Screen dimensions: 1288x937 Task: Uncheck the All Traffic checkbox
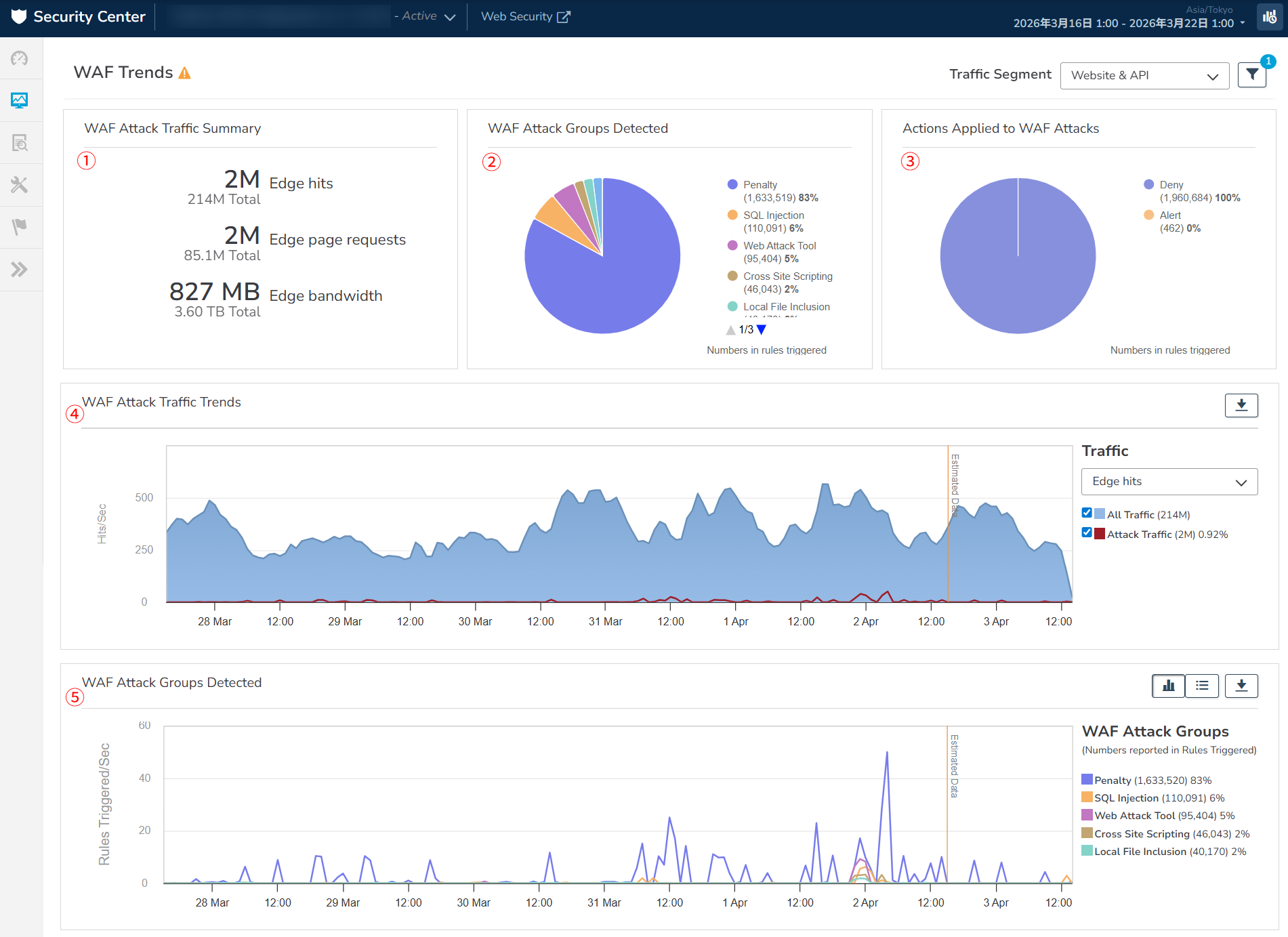coord(1087,514)
